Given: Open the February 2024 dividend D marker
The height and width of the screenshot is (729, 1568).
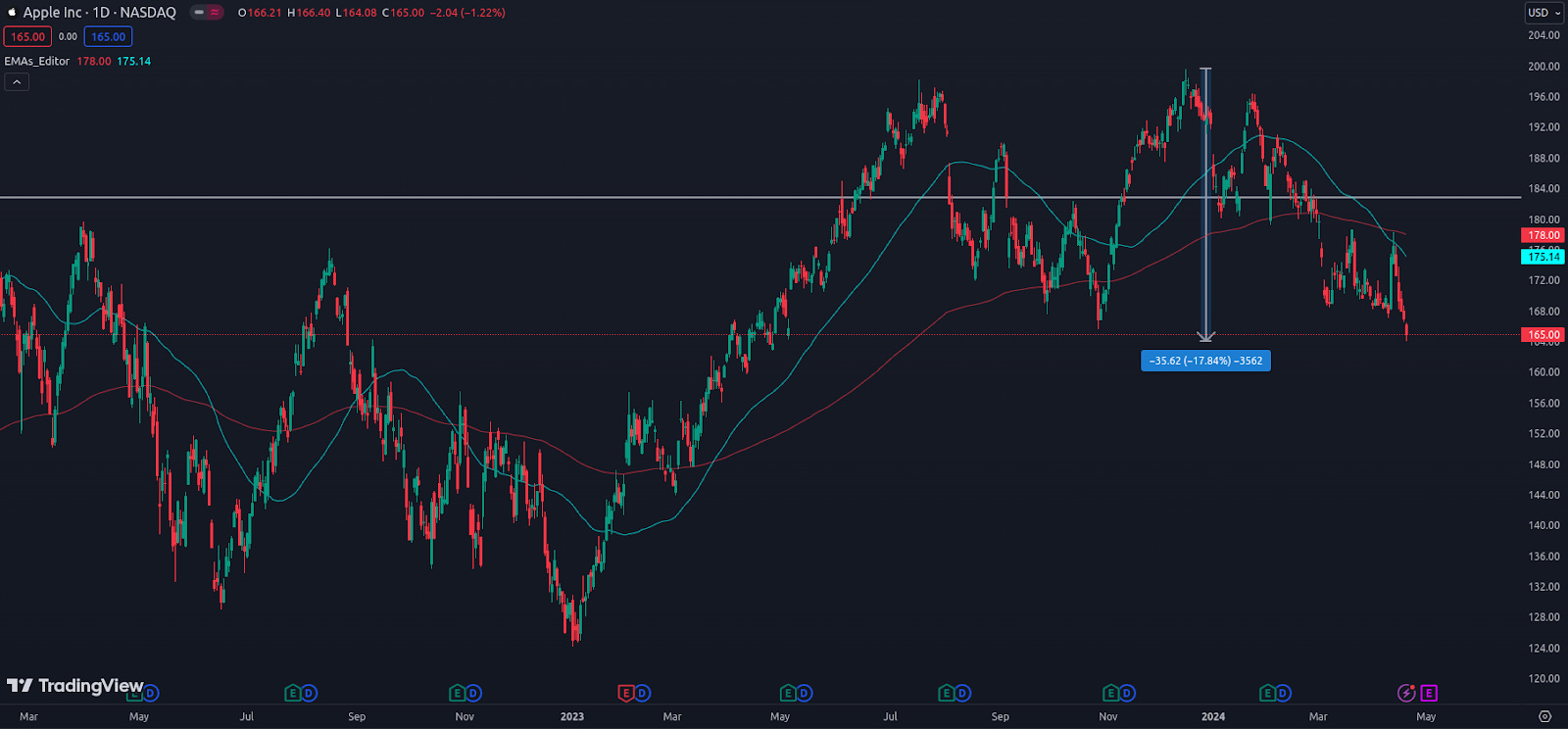Looking at the screenshot, I should click(1284, 693).
